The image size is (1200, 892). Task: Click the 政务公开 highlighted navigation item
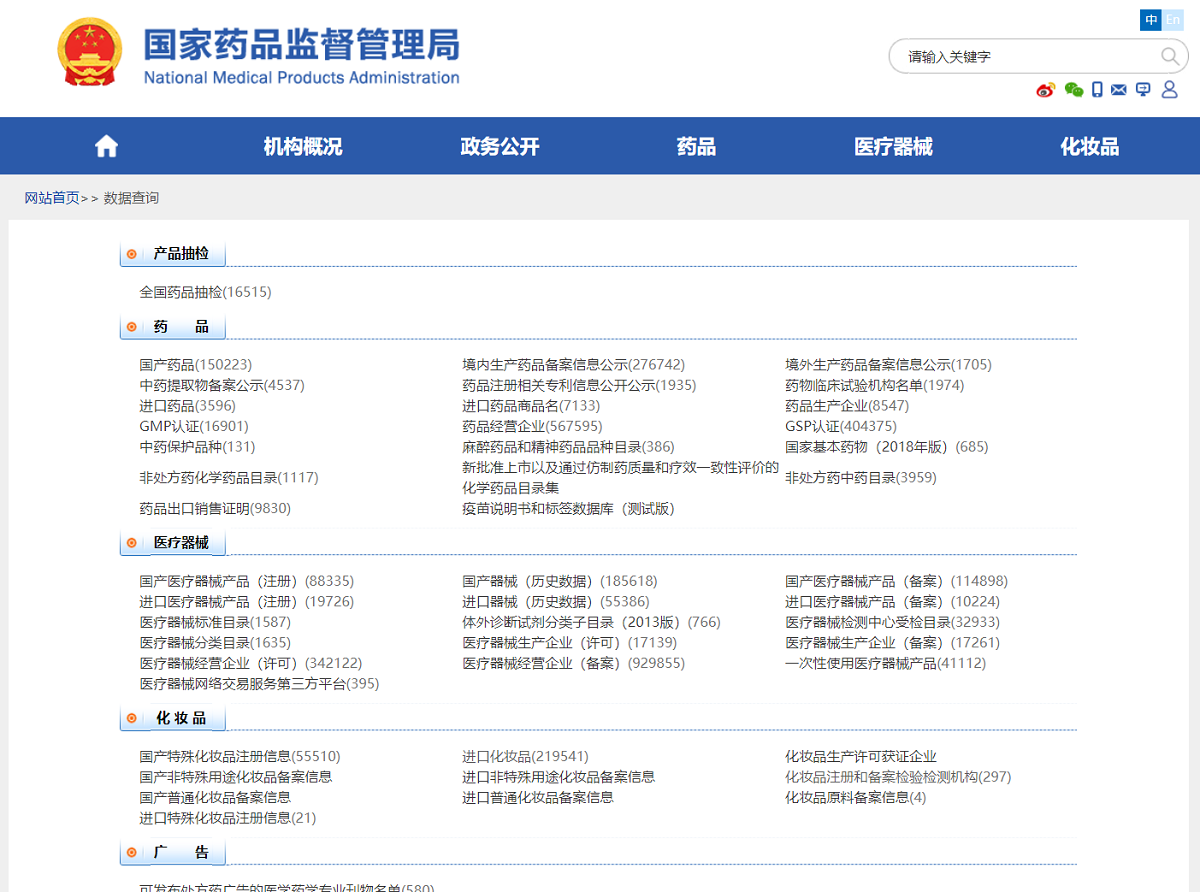click(500, 145)
